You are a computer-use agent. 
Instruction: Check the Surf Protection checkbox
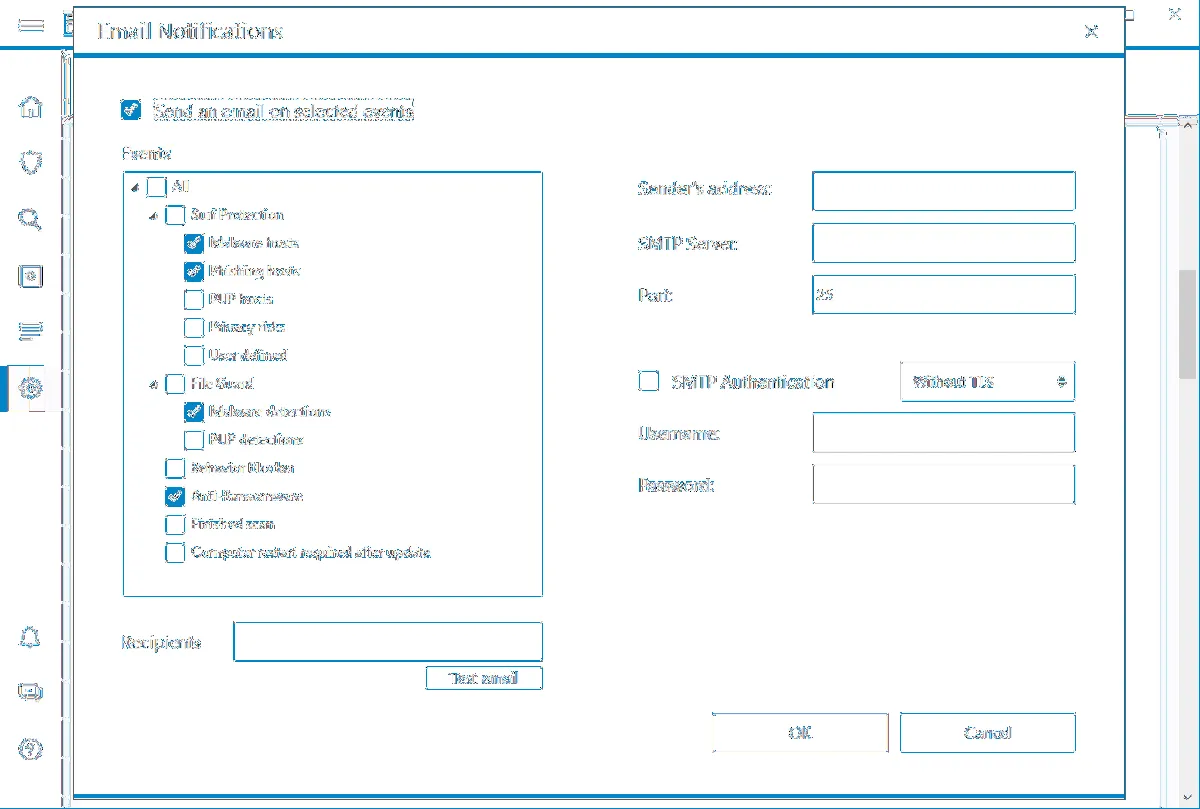[175, 215]
